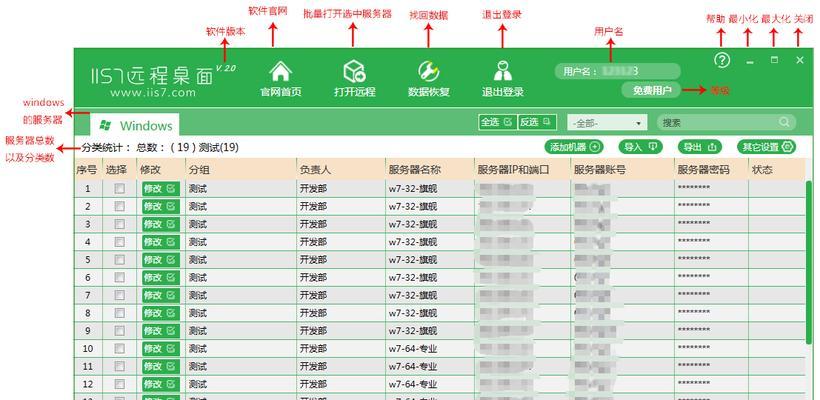820x400 pixels.
Task: Click 修改 edit button in row 2
Action: (161, 207)
